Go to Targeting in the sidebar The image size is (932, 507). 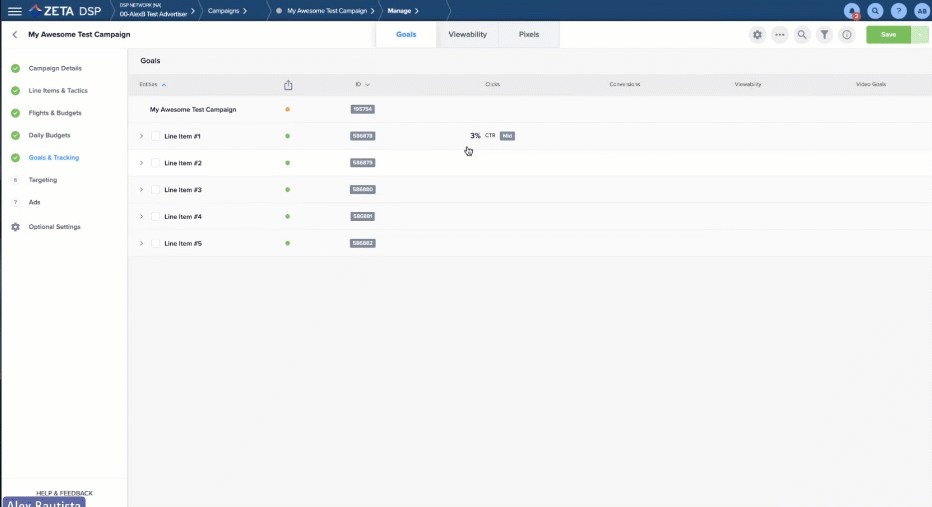click(x=43, y=180)
